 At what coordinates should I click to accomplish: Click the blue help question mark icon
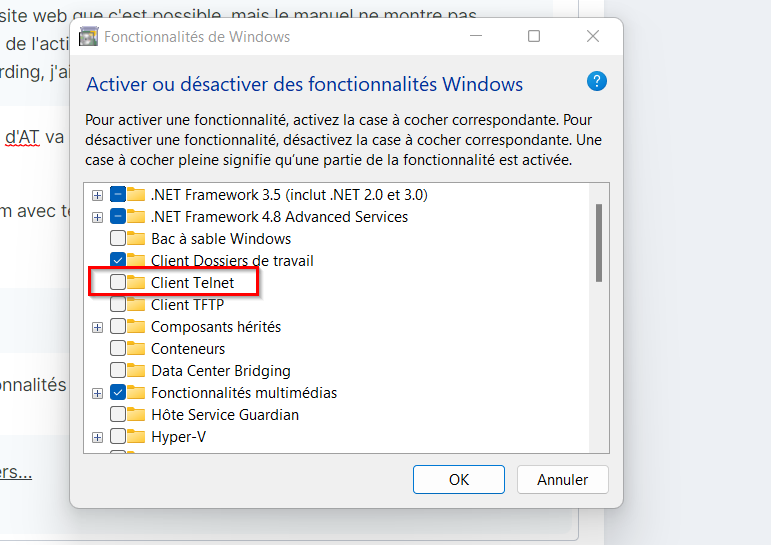[597, 82]
